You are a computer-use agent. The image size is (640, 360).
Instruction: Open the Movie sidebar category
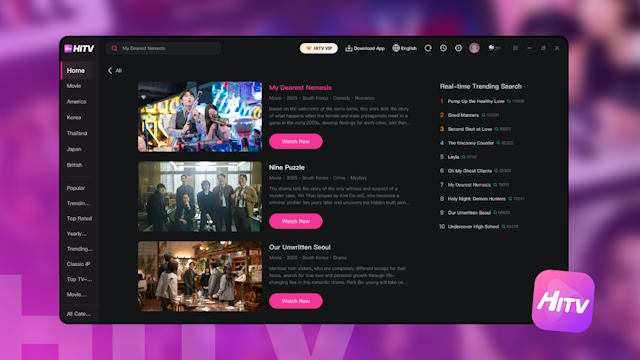[x=74, y=86]
